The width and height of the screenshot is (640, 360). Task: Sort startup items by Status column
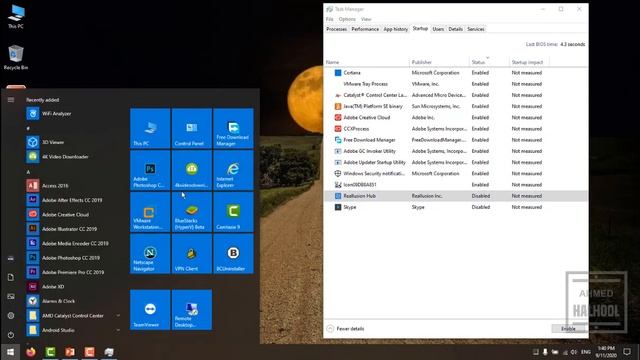(x=489, y=62)
